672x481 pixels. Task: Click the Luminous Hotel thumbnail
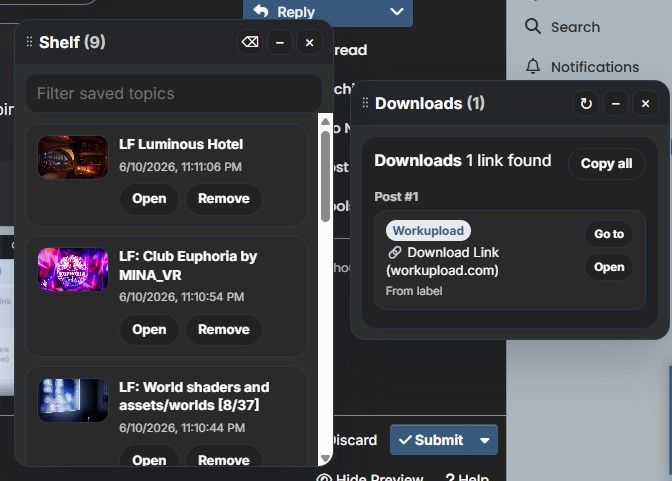point(73,157)
